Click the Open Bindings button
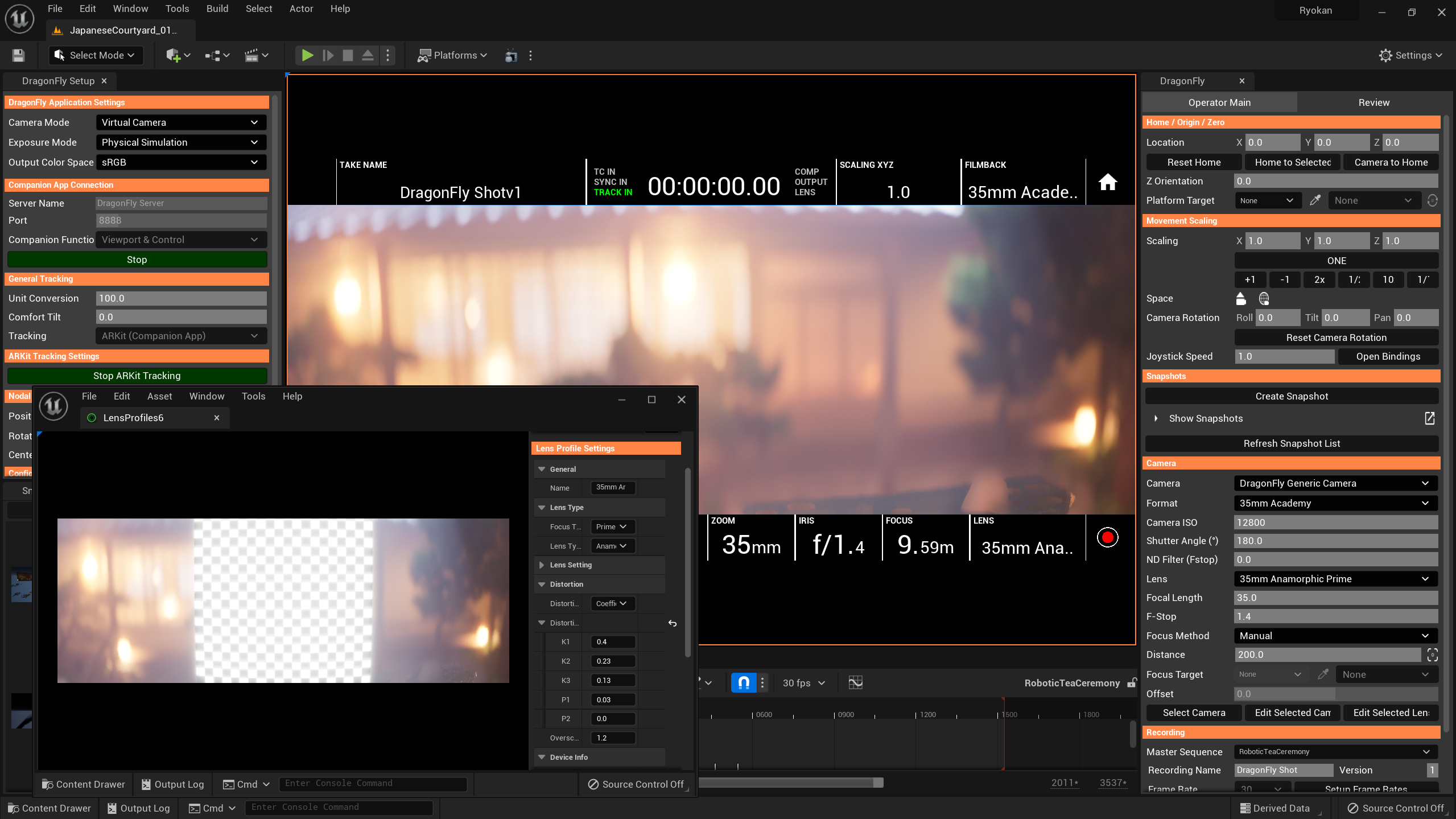The width and height of the screenshot is (1456, 819). point(1388,356)
